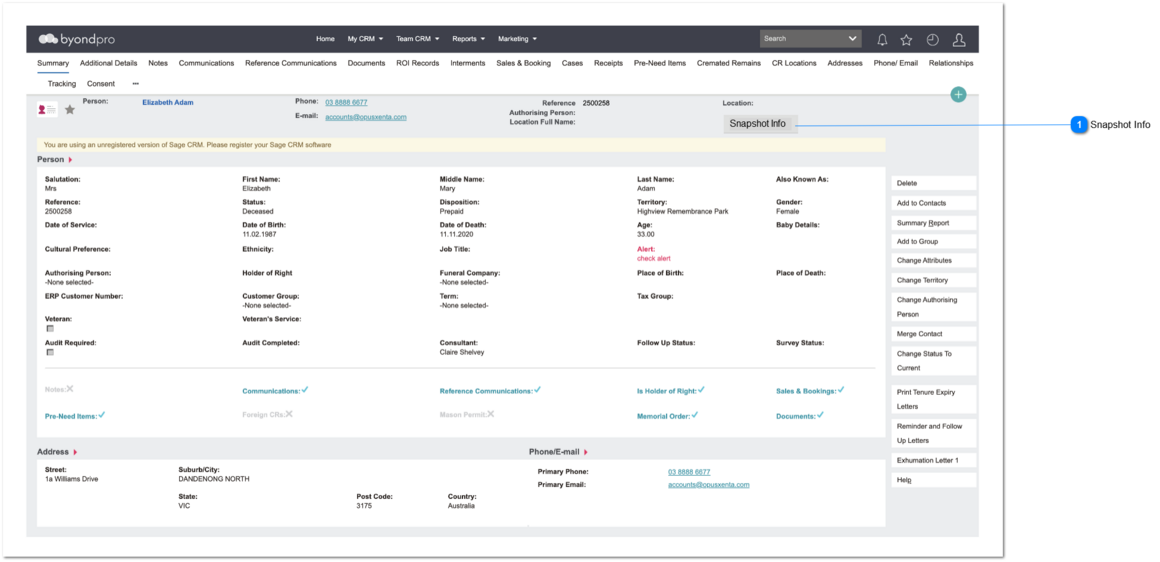Click the Memorial Order checkmark
This screenshot has height=562, width=1160.
click(695, 415)
